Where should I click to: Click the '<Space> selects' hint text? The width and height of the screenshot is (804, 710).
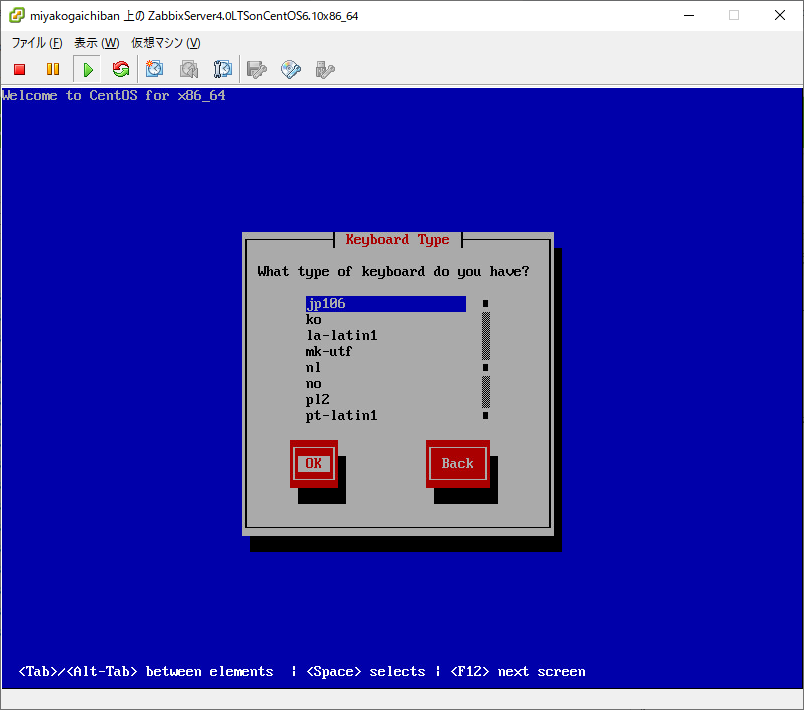tap(366, 672)
